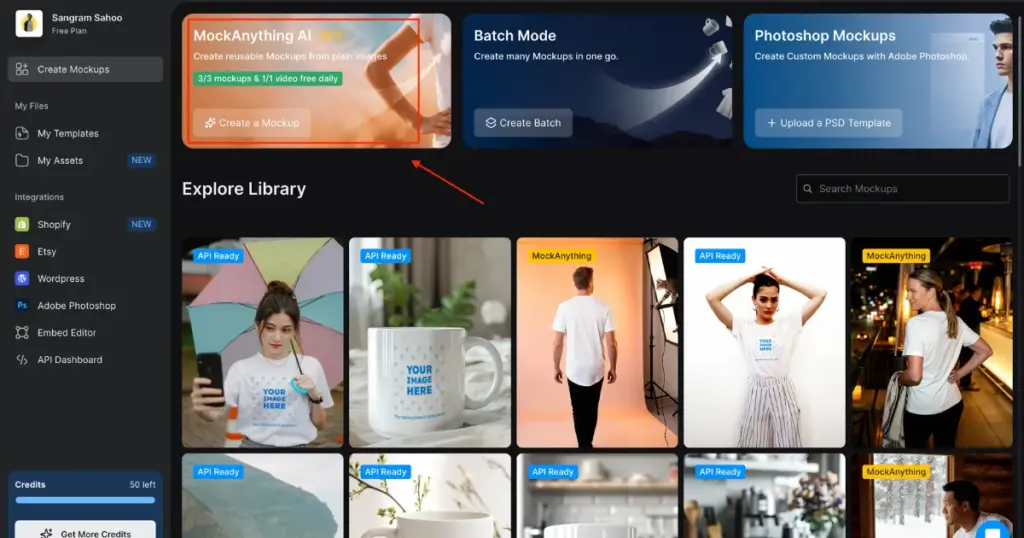The image size is (1024, 538).
Task: Click the NEW badge beside My Assets
Action: (141, 160)
